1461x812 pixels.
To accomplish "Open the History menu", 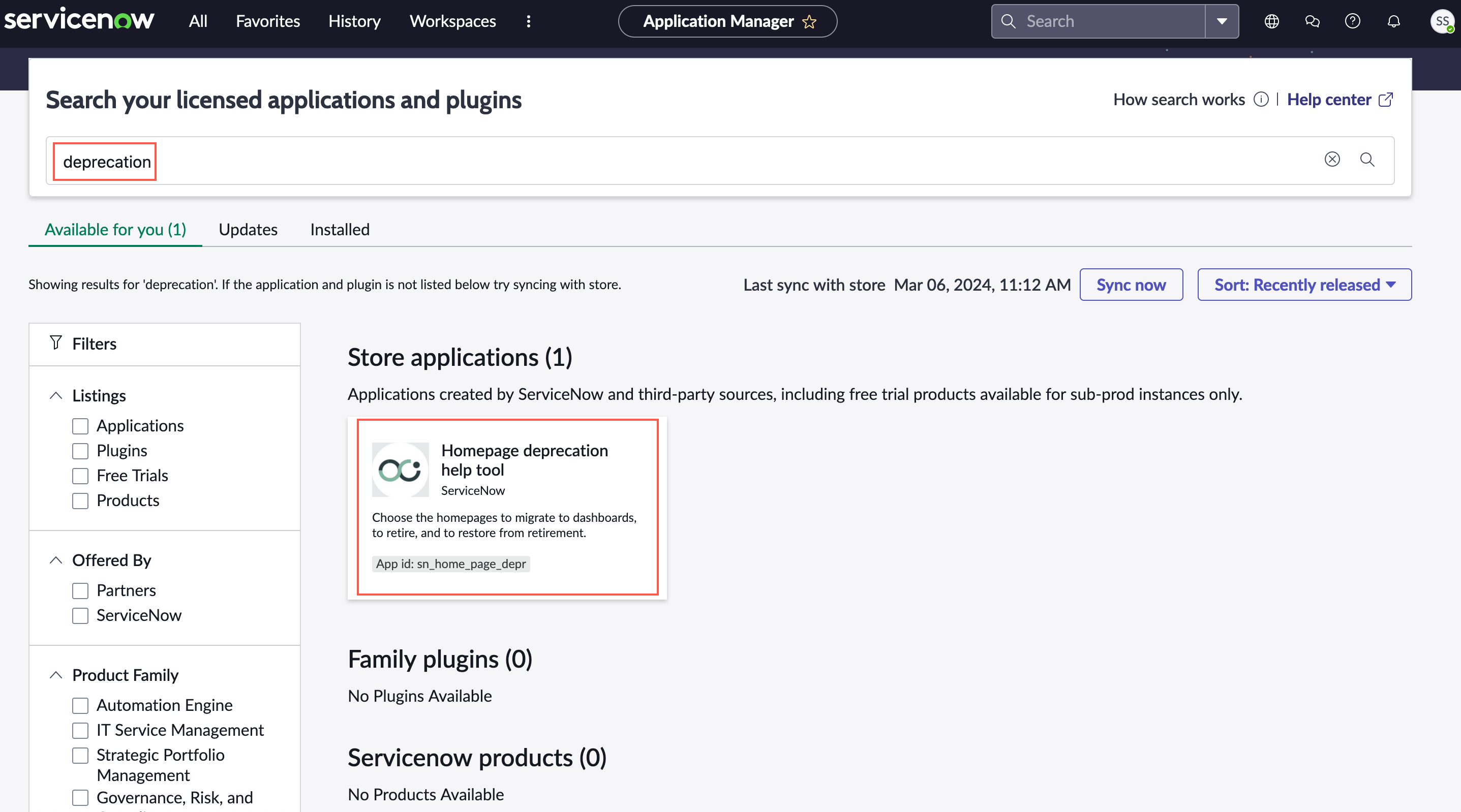I will coord(354,21).
